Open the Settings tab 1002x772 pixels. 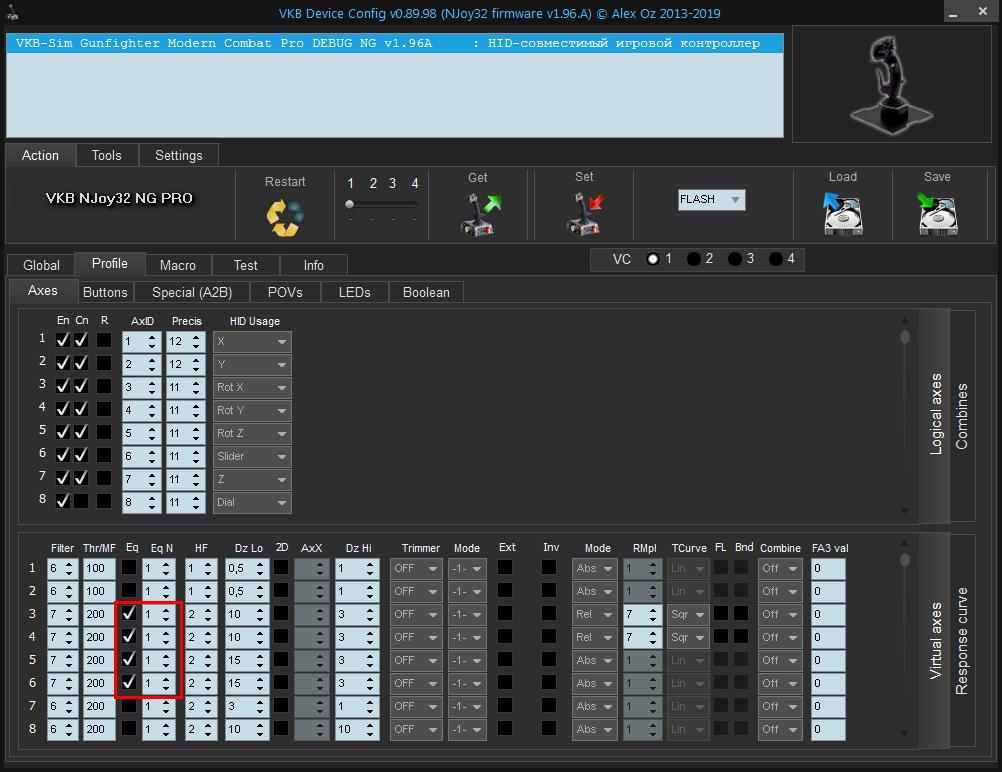tap(179, 155)
